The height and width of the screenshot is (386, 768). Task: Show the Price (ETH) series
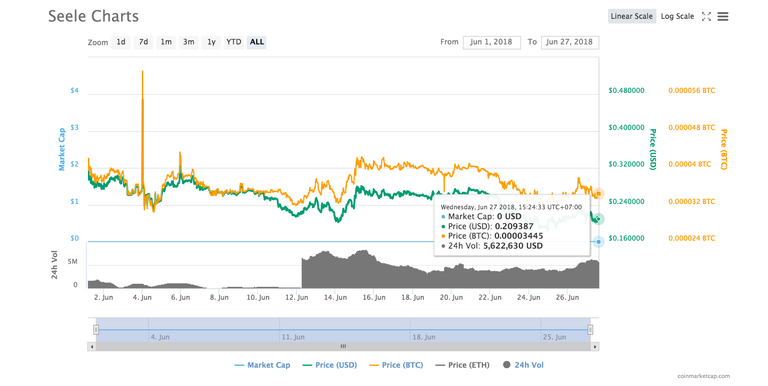point(462,365)
